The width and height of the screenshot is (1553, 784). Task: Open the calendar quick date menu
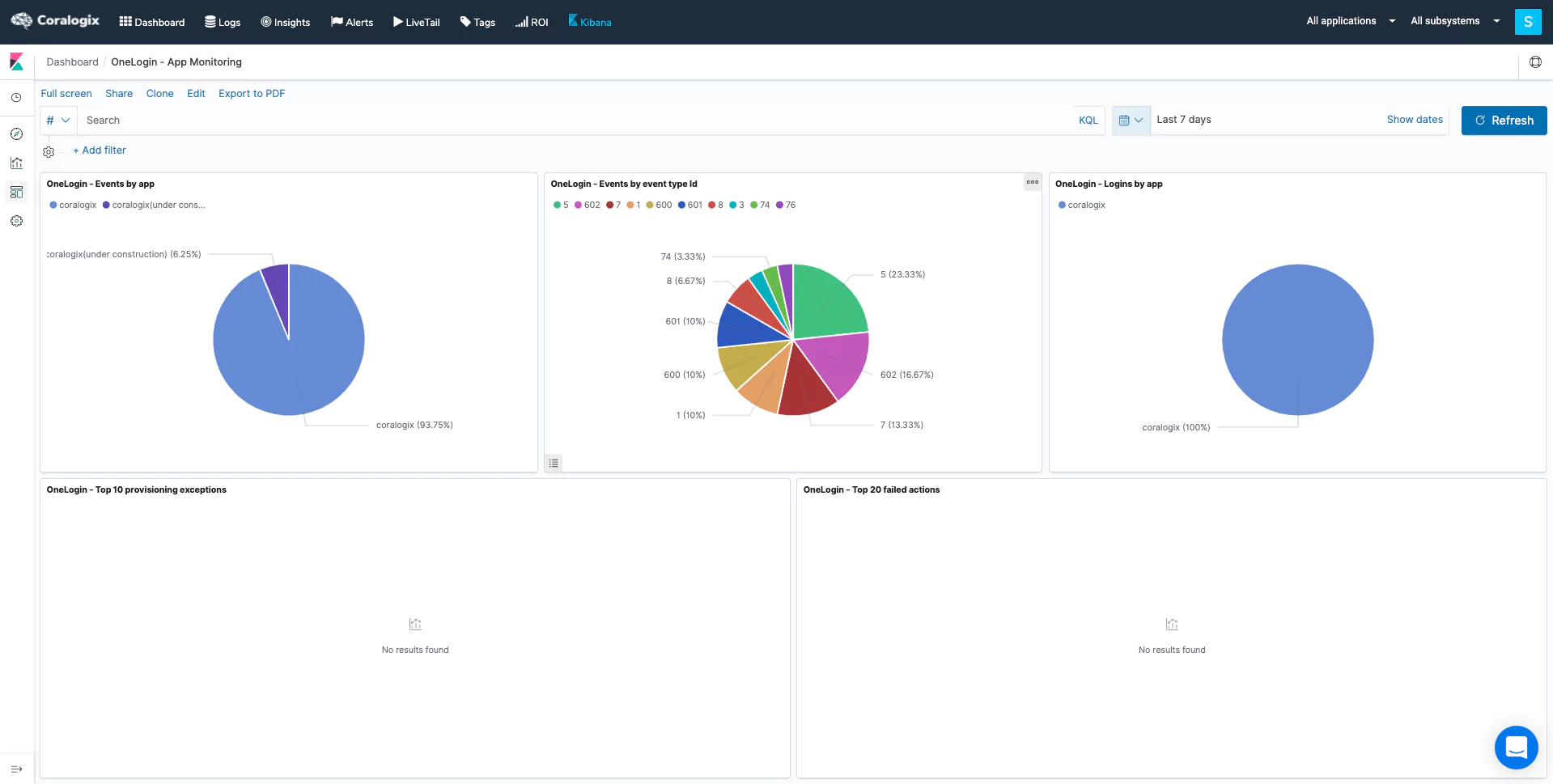1131,121
